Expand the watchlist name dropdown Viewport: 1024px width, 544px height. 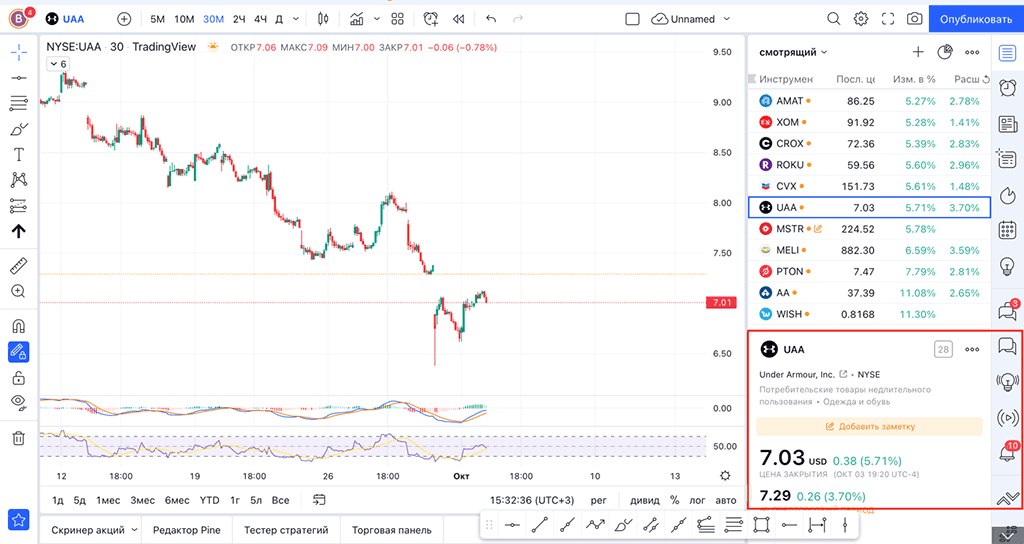pyautogui.click(x=794, y=52)
